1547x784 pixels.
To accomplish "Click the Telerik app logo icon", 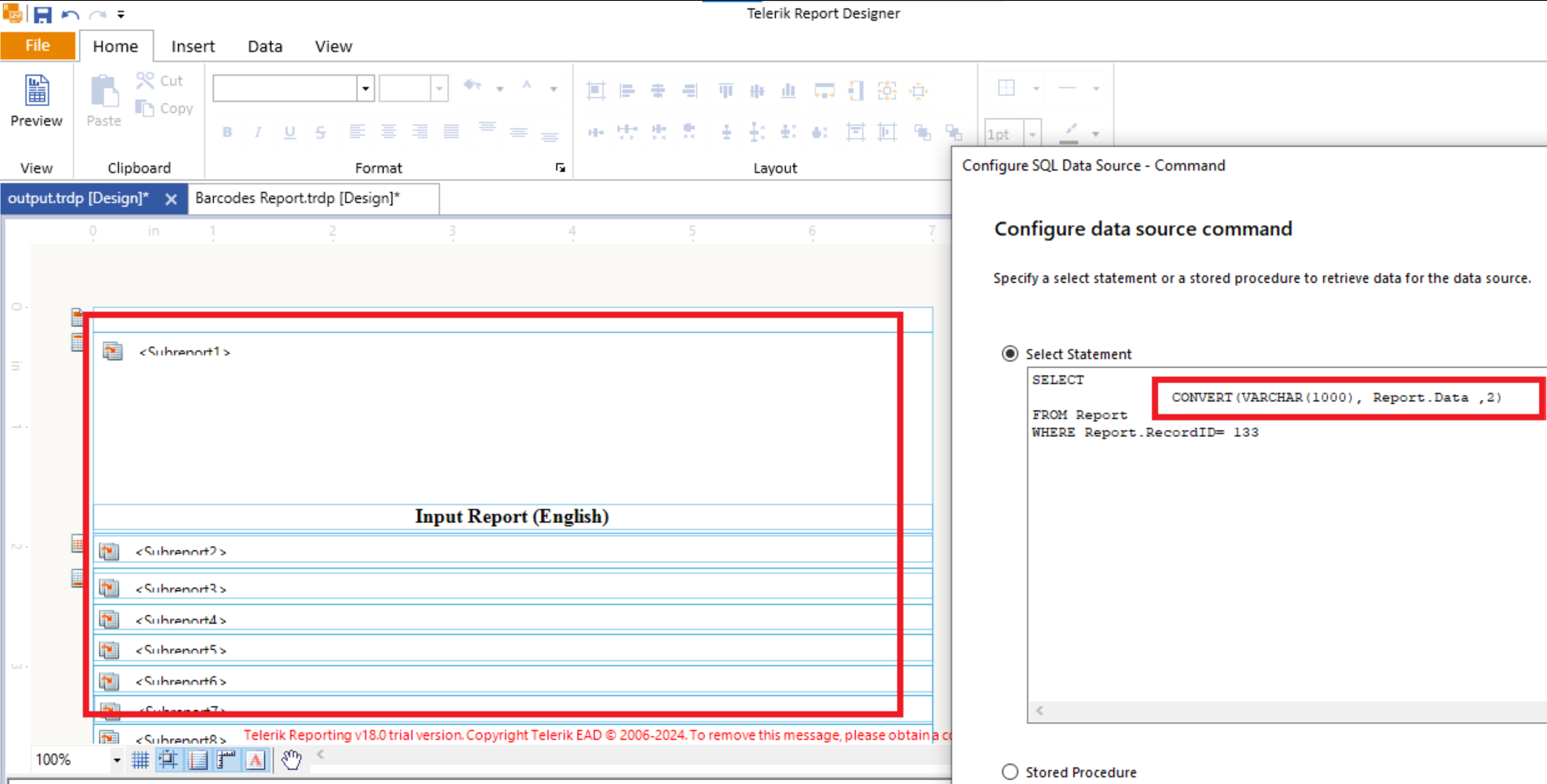I will pos(12,13).
